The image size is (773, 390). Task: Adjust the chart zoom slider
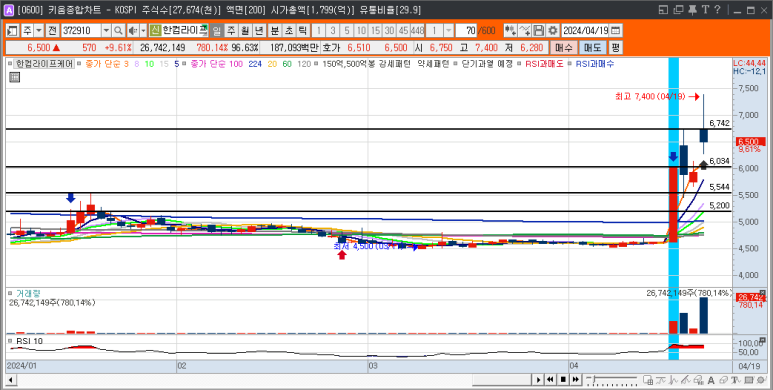click(612, 380)
